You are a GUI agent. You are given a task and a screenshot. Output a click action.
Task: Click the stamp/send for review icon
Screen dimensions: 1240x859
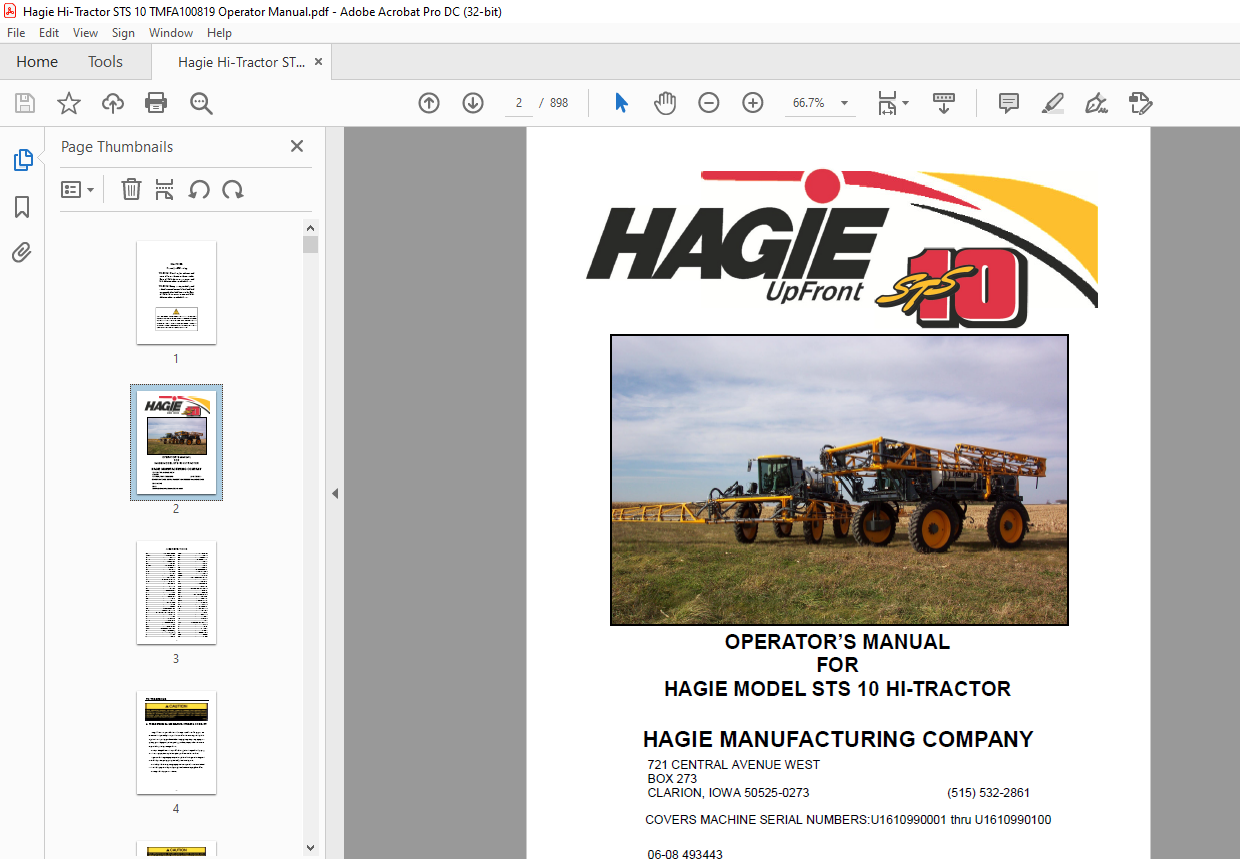pyautogui.click(x=1141, y=103)
